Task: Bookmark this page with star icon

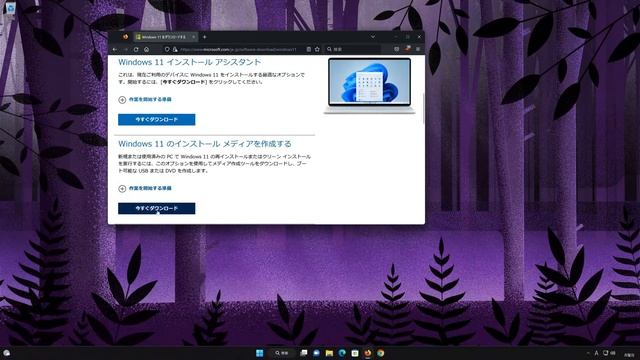Action: (x=317, y=49)
